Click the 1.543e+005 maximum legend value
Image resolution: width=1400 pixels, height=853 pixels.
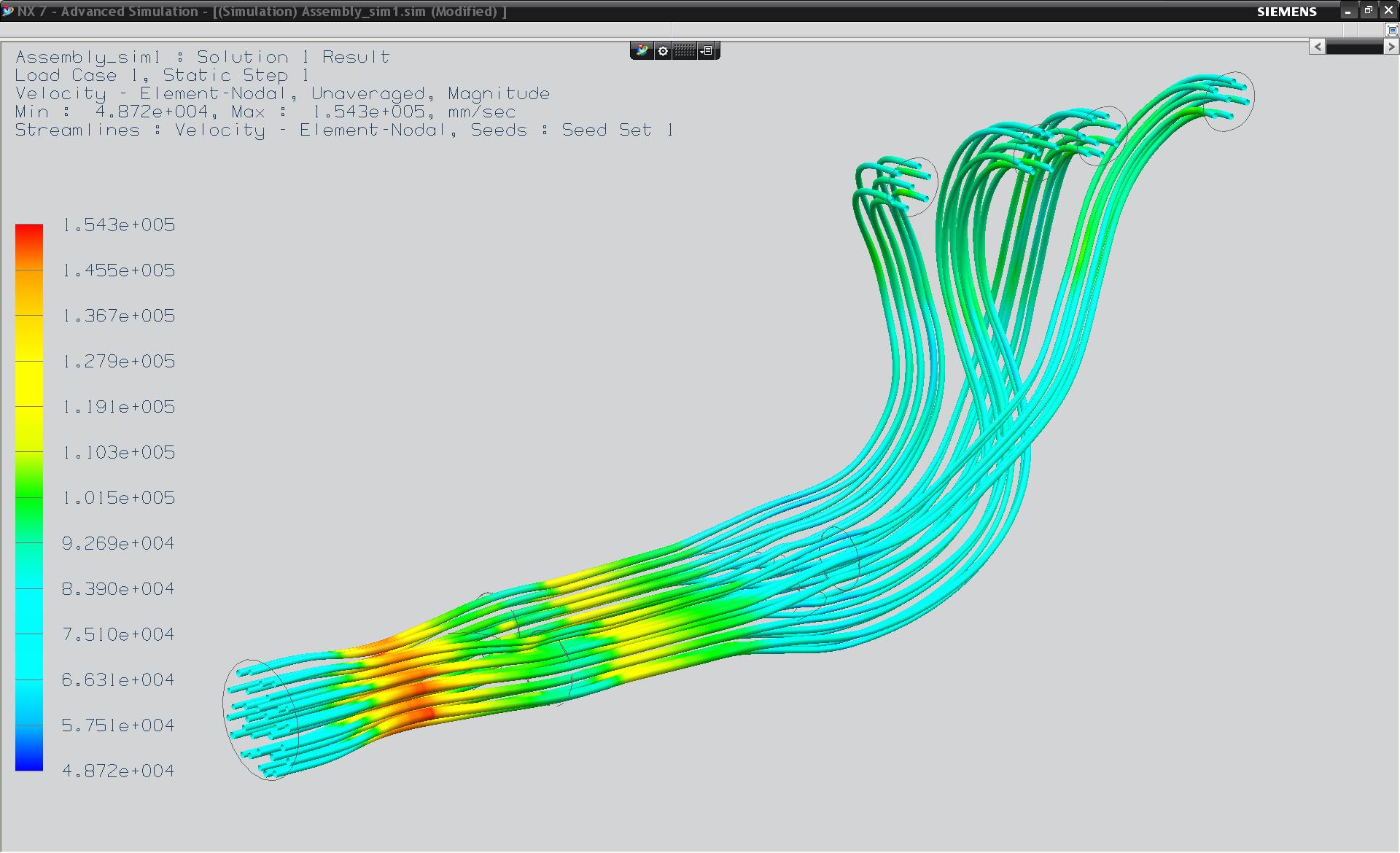(x=119, y=225)
